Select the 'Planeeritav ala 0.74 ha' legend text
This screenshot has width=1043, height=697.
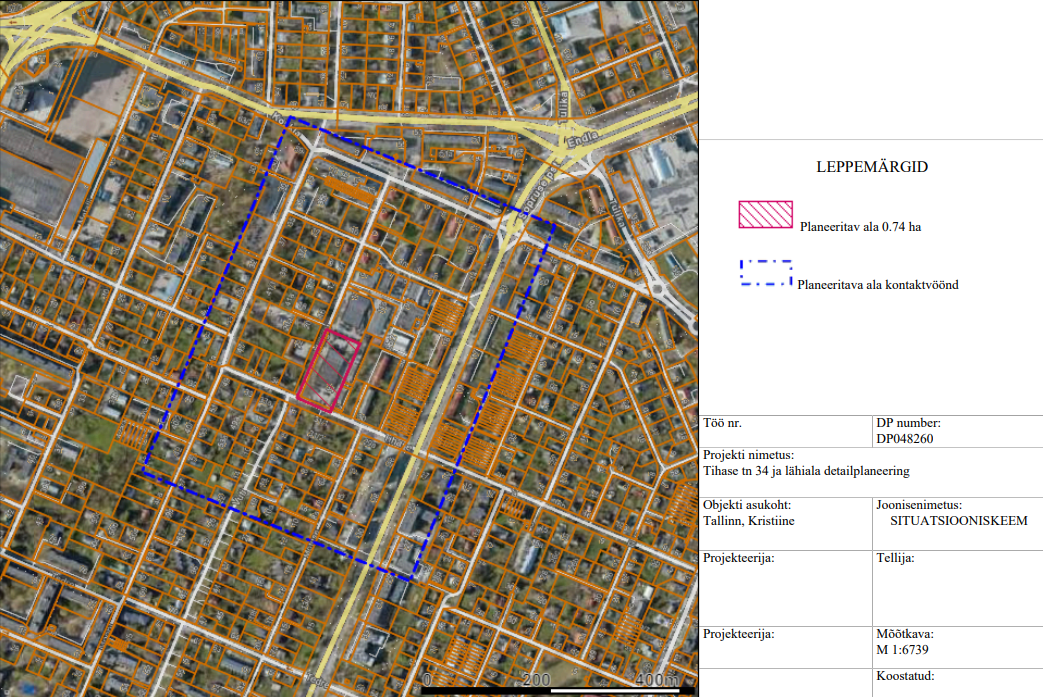860,227
